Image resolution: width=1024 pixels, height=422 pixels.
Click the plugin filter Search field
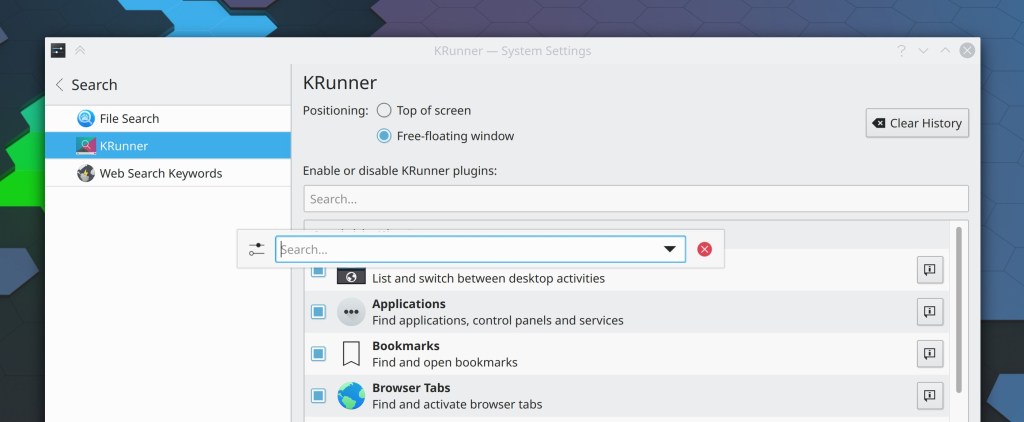(x=635, y=199)
